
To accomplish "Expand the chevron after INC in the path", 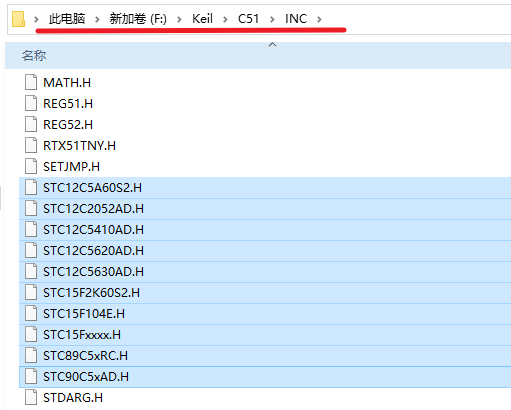I will point(319,19).
